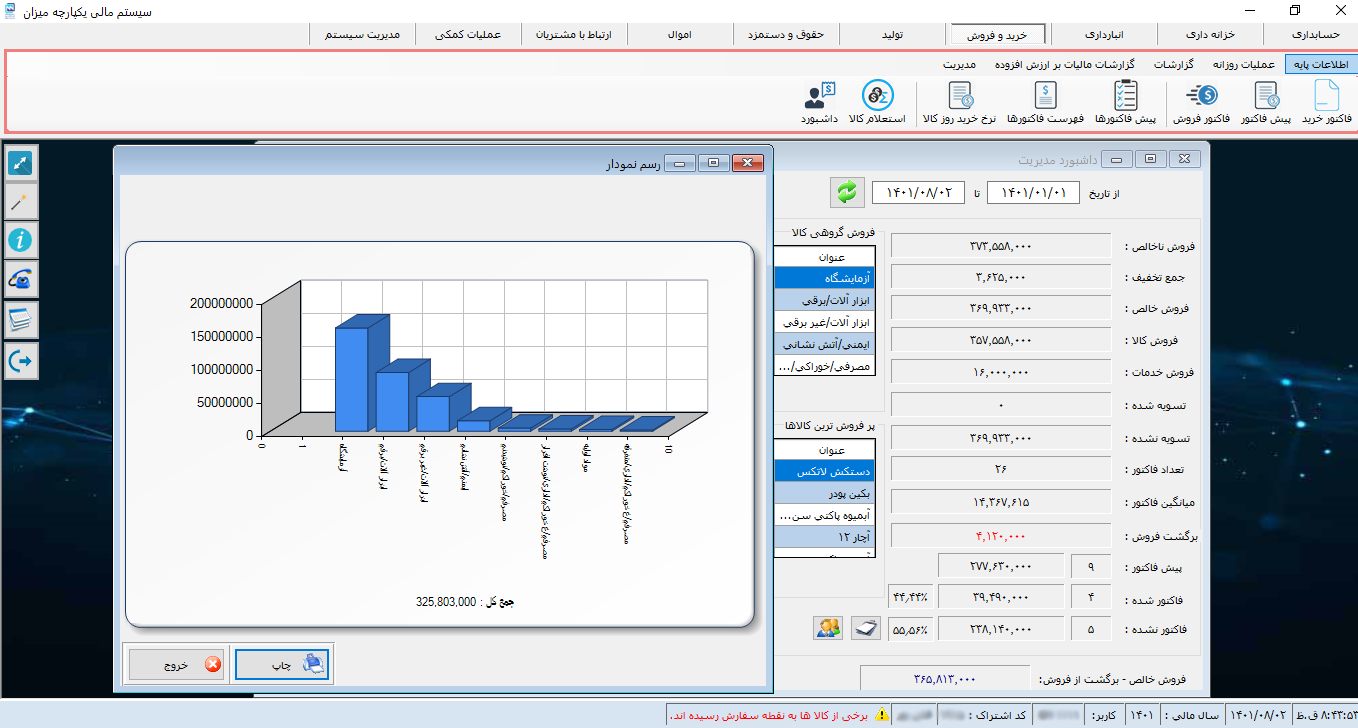Select ابزار آلات/برقی row in group list

point(824,299)
